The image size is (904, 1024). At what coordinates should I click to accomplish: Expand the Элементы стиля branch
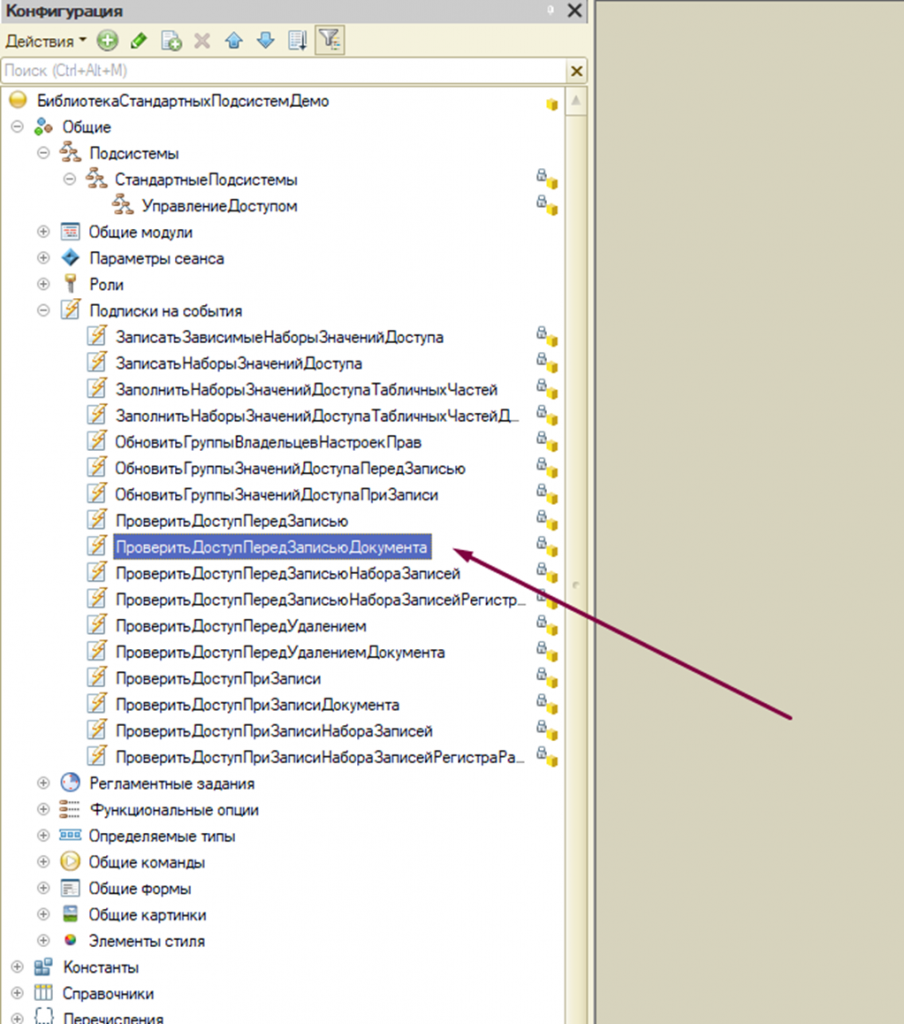click(x=44, y=940)
